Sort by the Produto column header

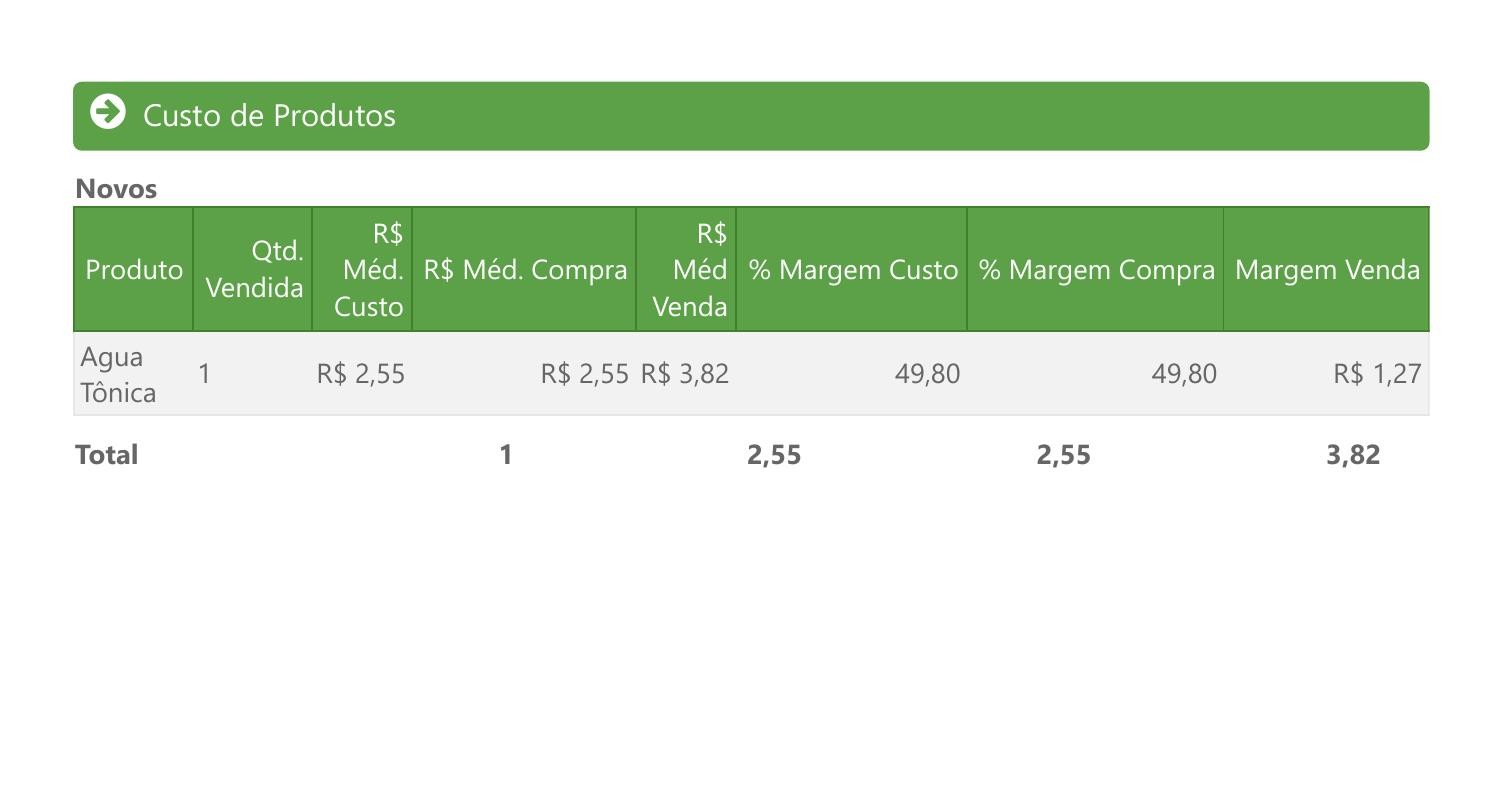point(134,270)
